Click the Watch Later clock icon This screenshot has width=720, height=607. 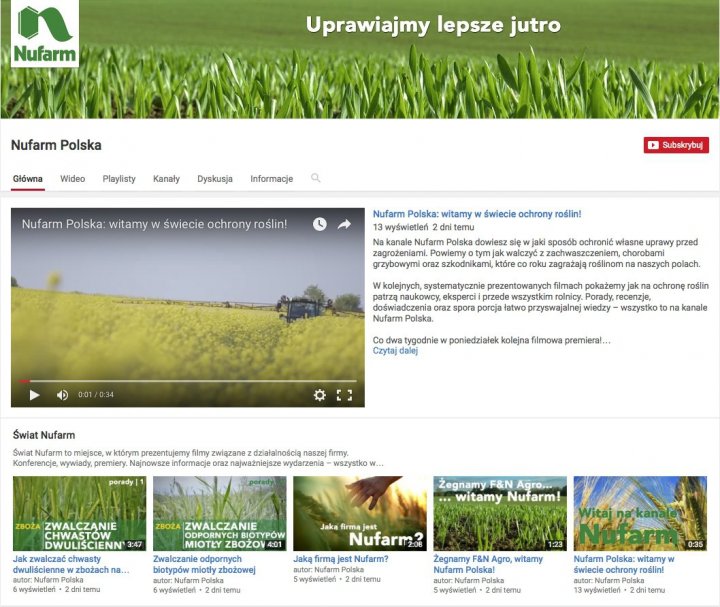pos(320,224)
